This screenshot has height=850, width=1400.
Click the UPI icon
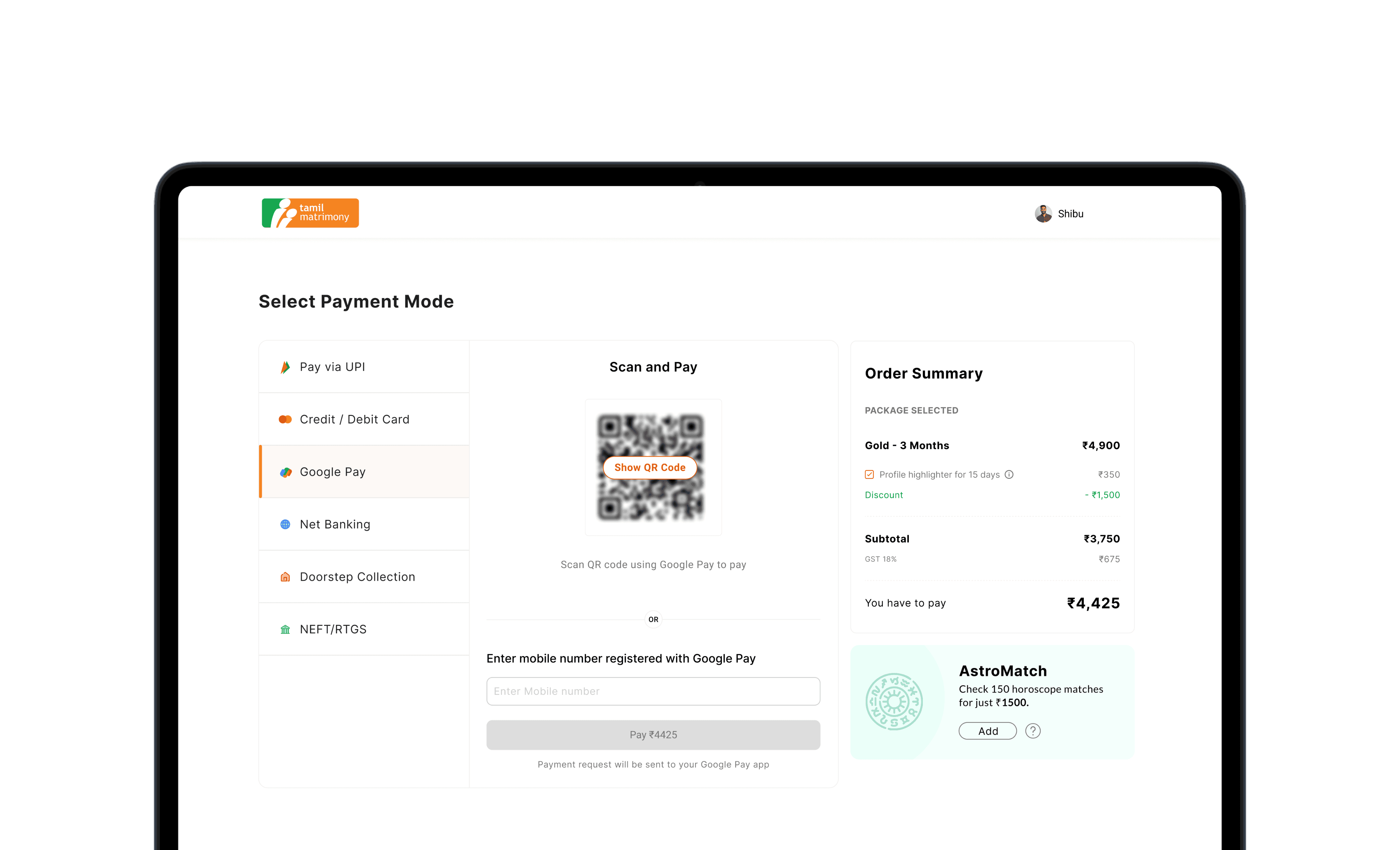coord(285,367)
